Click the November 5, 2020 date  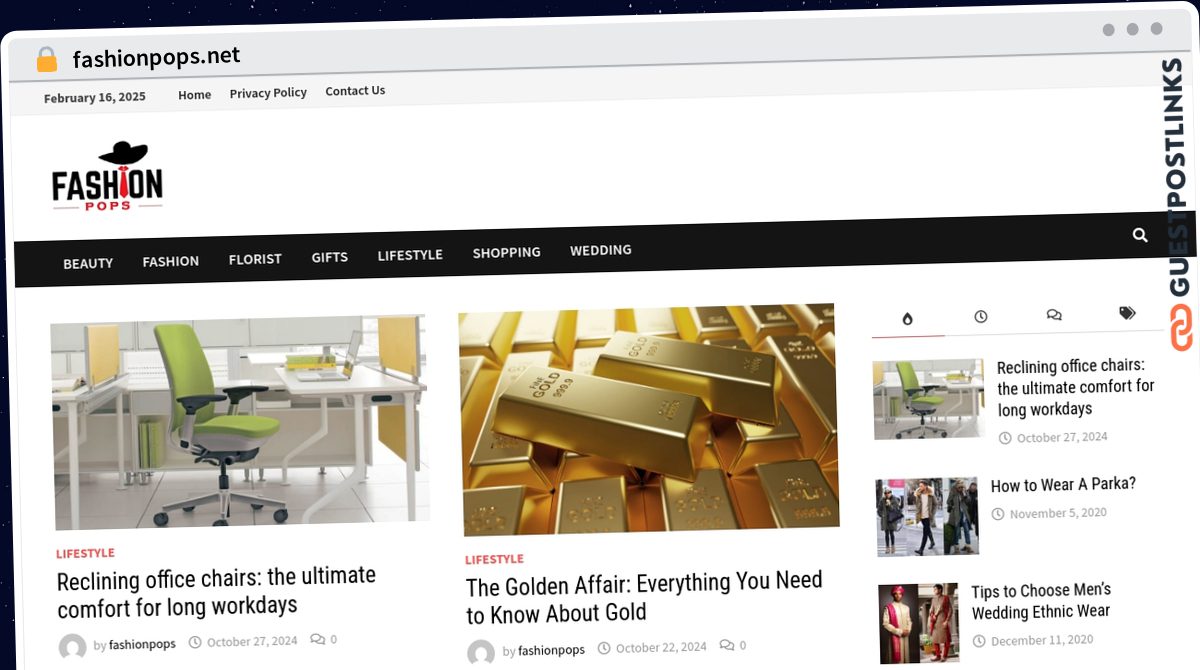tap(1058, 513)
